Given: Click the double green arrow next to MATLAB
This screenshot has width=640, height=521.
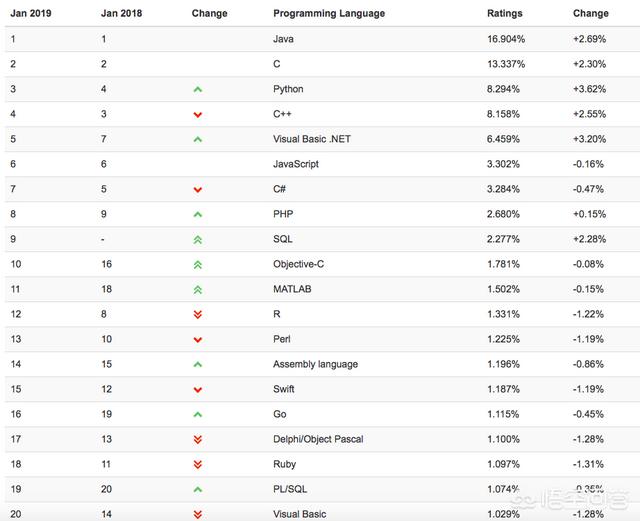Looking at the screenshot, I should click(198, 289).
